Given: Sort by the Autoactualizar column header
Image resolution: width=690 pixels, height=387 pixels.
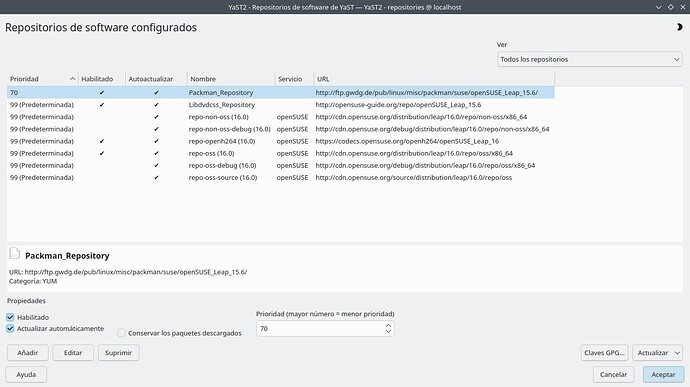Looking at the screenshot, I should pyautogui.click(x=156, y=79).
